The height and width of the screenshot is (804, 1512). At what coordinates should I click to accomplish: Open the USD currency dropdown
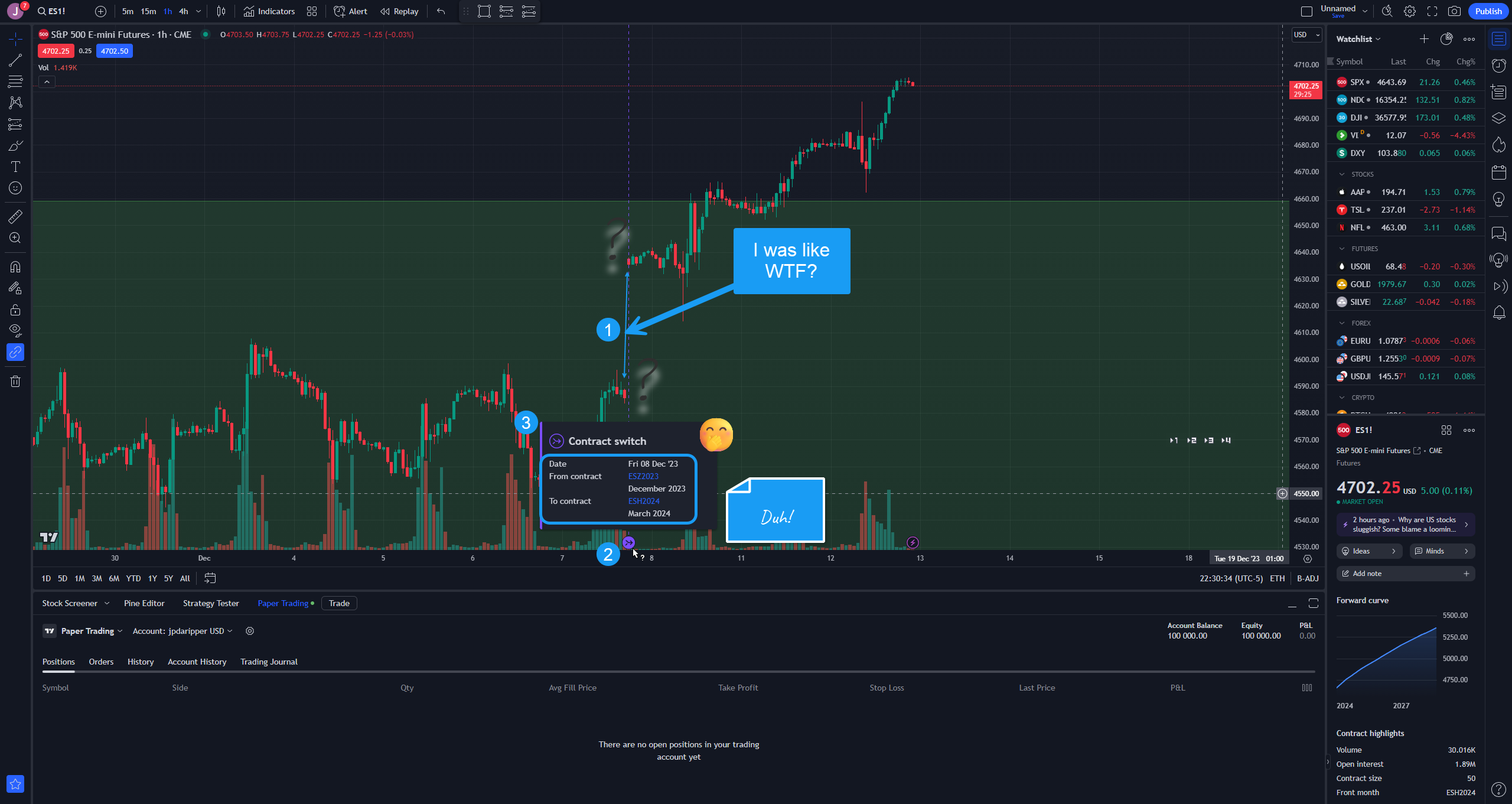1306,34
